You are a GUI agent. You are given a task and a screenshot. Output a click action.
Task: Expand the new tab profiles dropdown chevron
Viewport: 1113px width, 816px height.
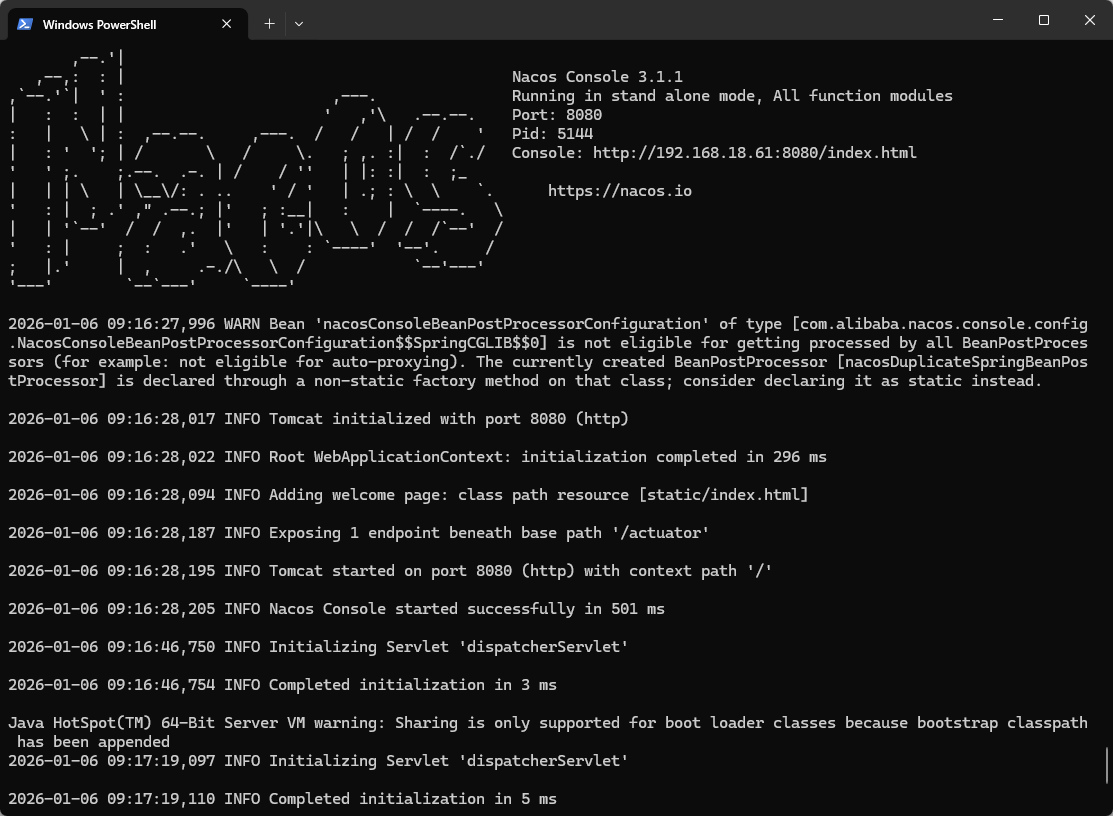pos(299,24)
